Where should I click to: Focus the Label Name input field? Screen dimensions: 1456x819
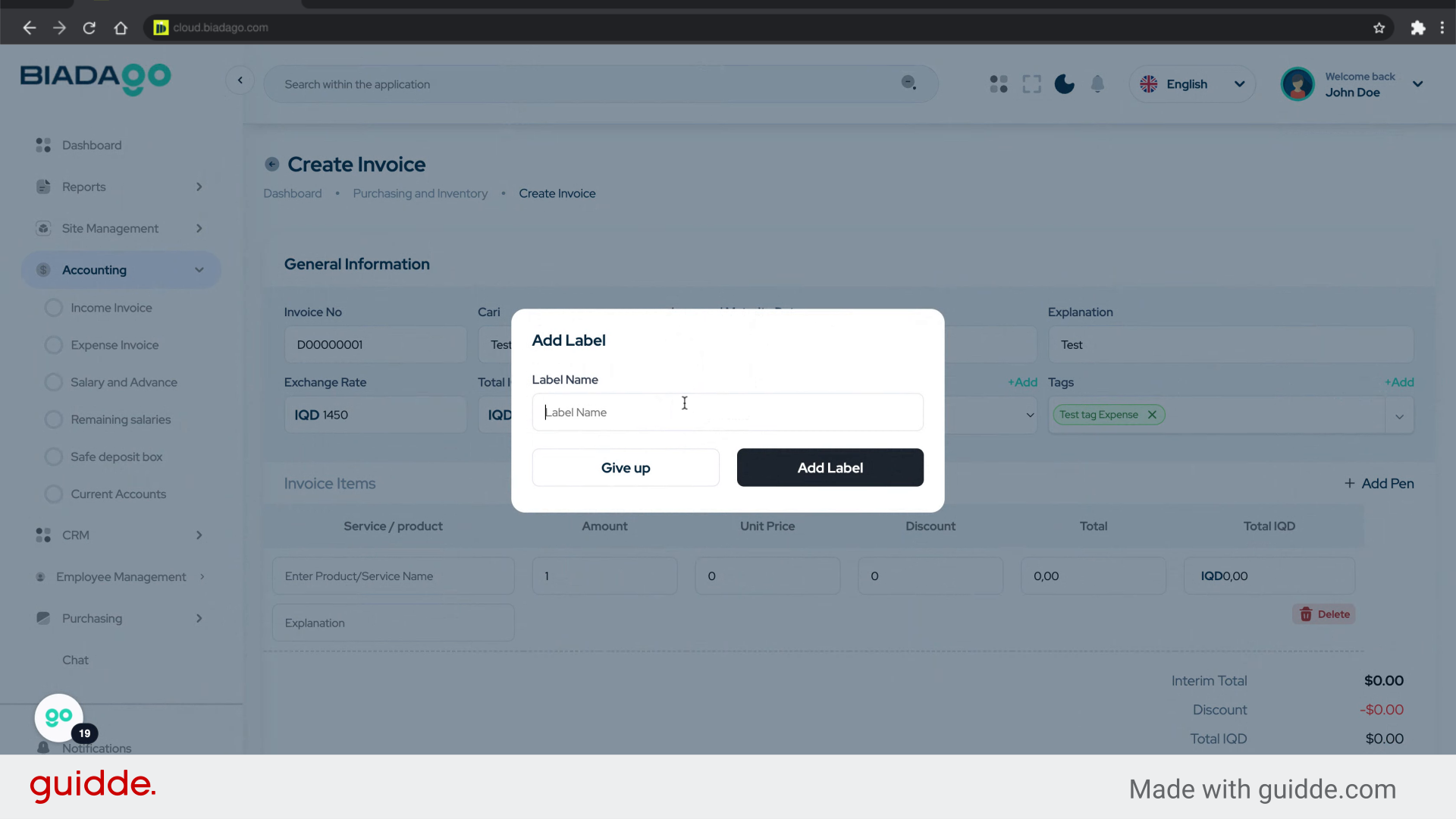727,413
